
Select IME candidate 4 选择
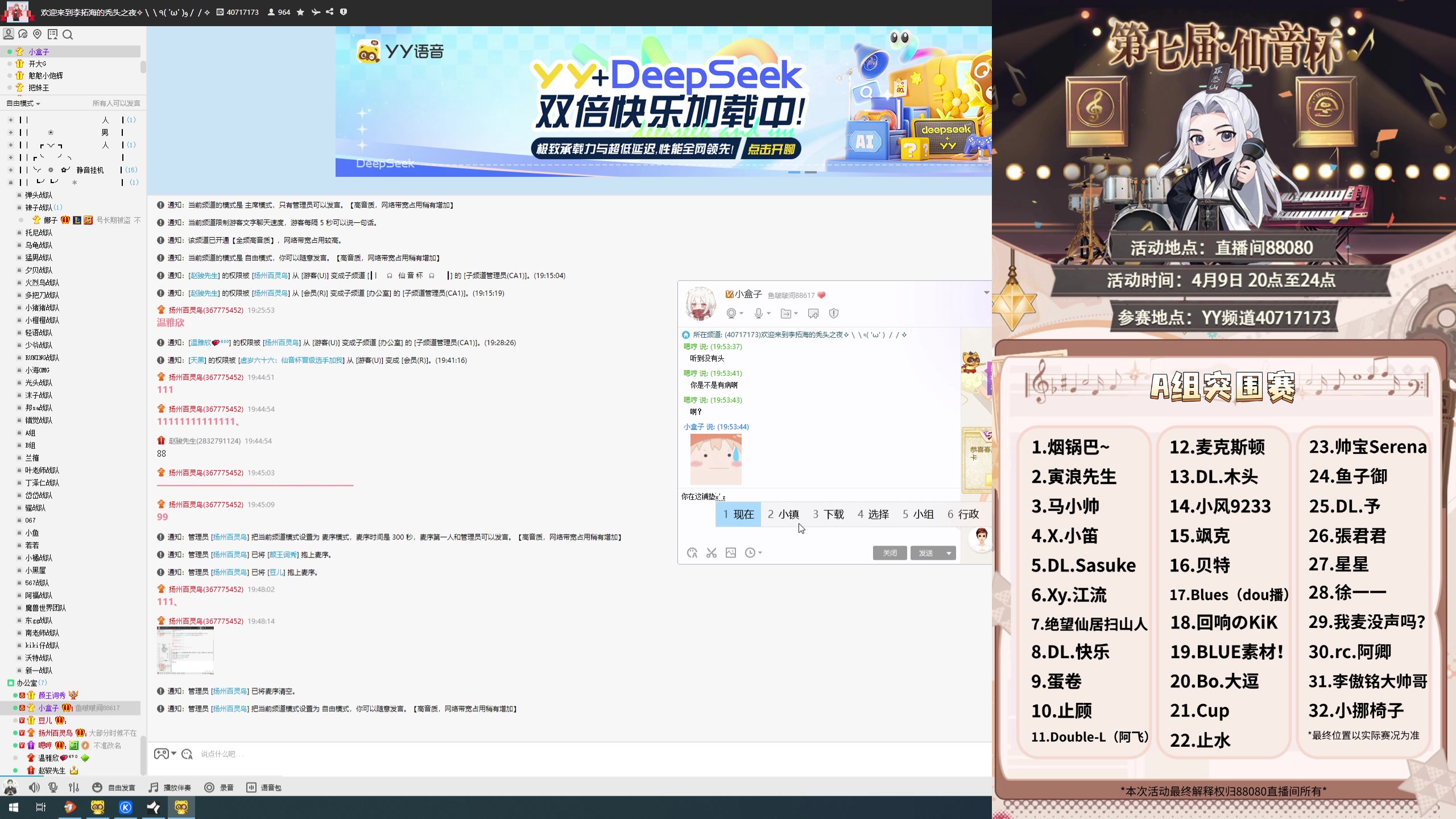click(x=873, y=514)
